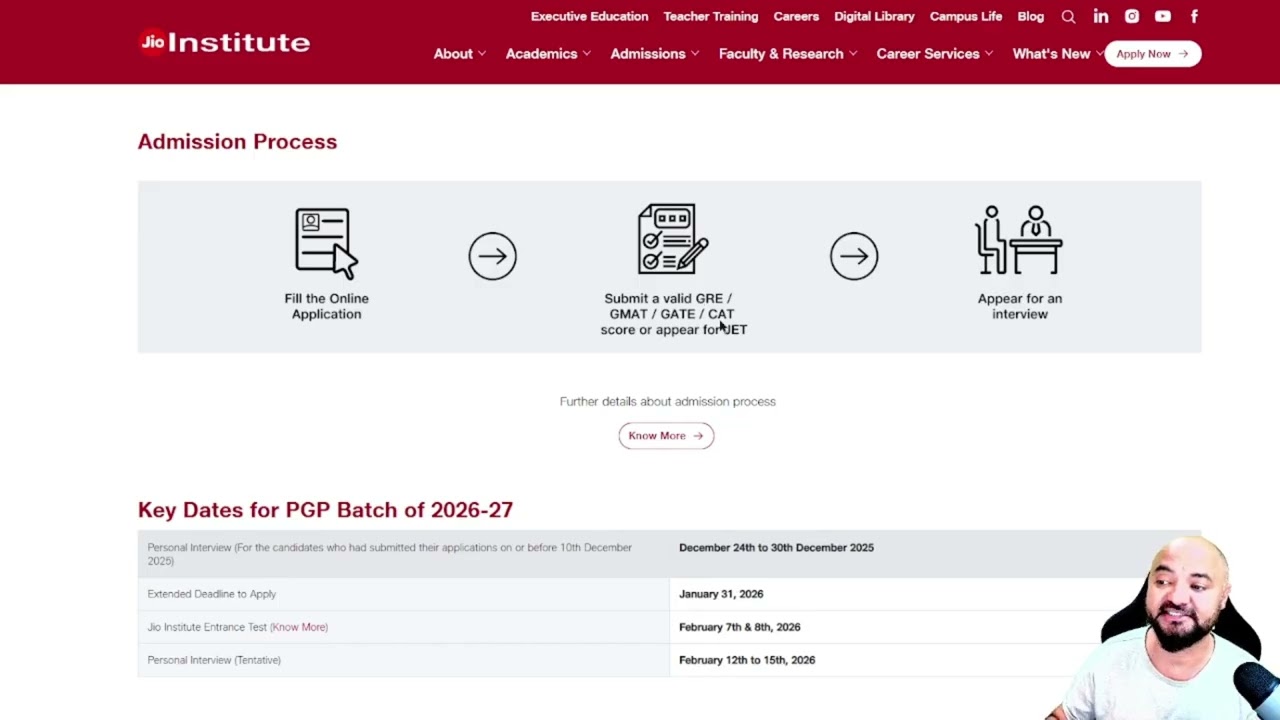Open the Facebook icon link
The height and width of the screenshot is (720, 1280).
tap(1194, 16)
